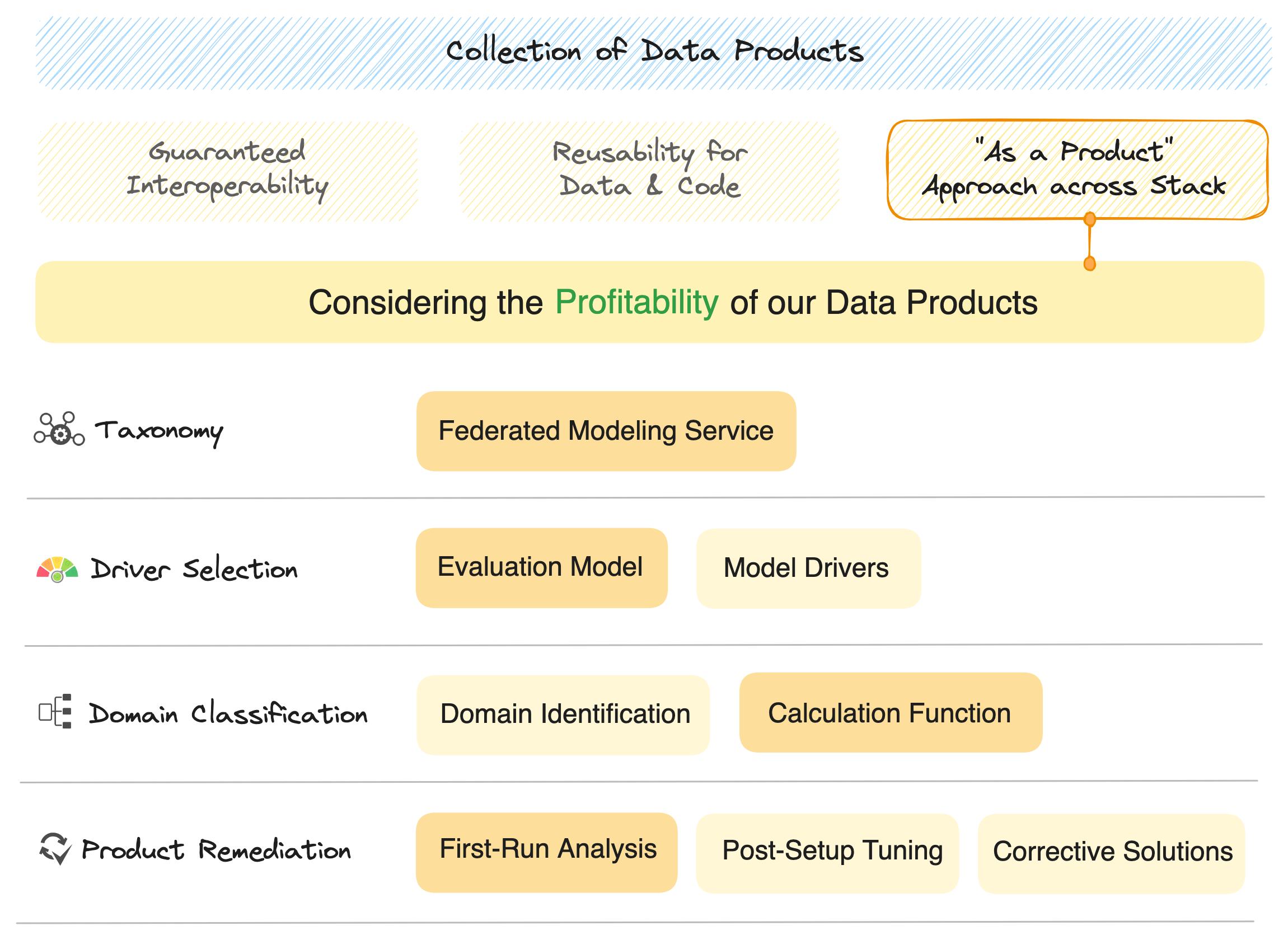
Task: Click the Taxonomy network gear icon
Action: 59,430
